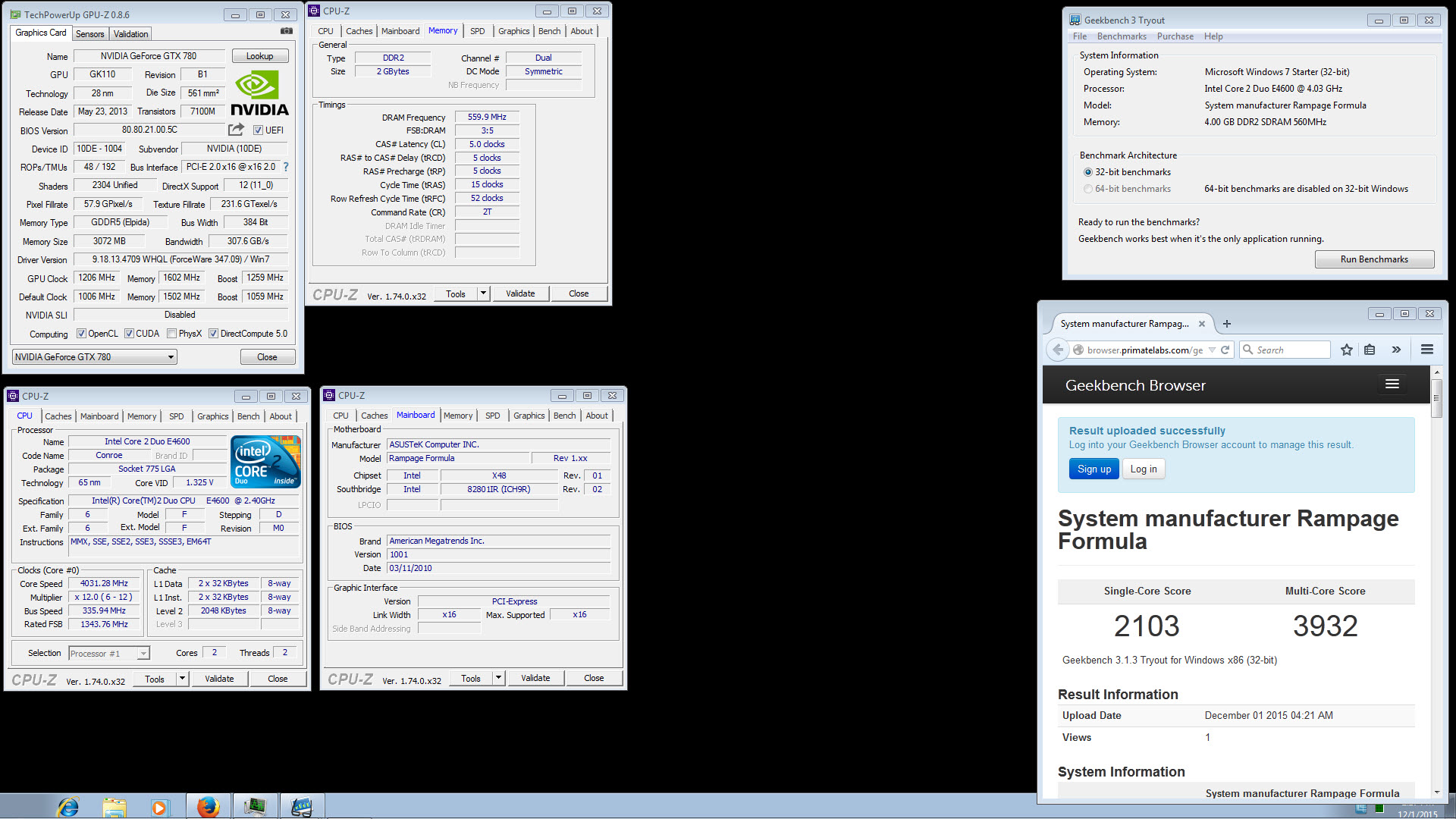This screenshot has height=819, width=1456.
Task: Open the SPD tab in CPU-Z Memory window
Action: [477, 31]
